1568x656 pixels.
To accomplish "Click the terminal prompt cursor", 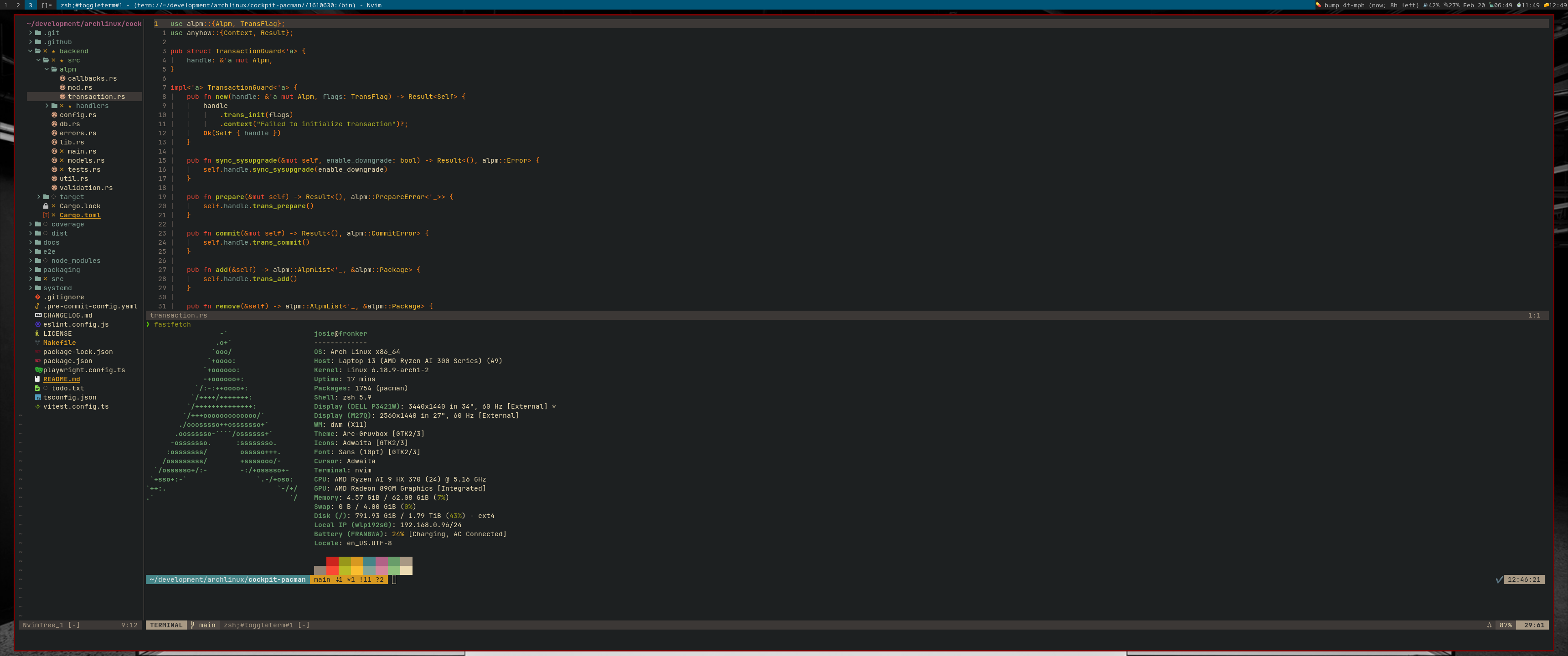I will pyautogui.click(x=394, y=579).
